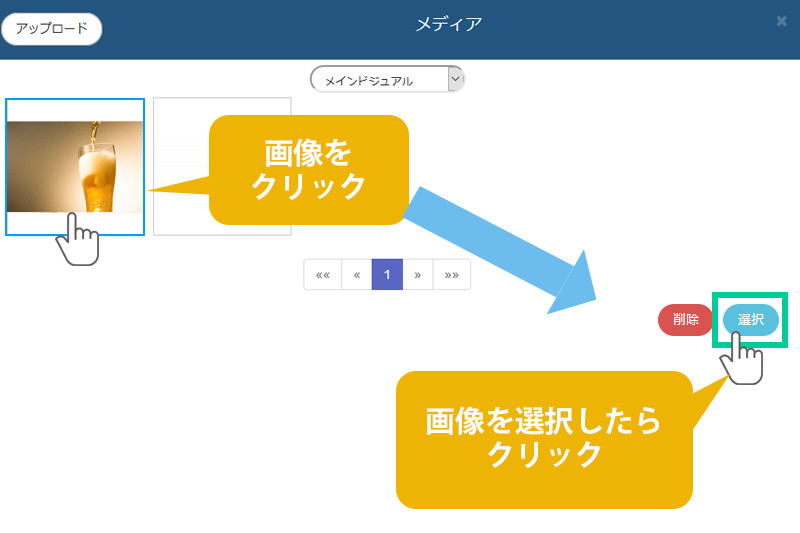The width and height of the screenshot is (800, 533).
Task: Click the 画像を選択したらクリック callout bubble
Action: (x=544, y=438)
